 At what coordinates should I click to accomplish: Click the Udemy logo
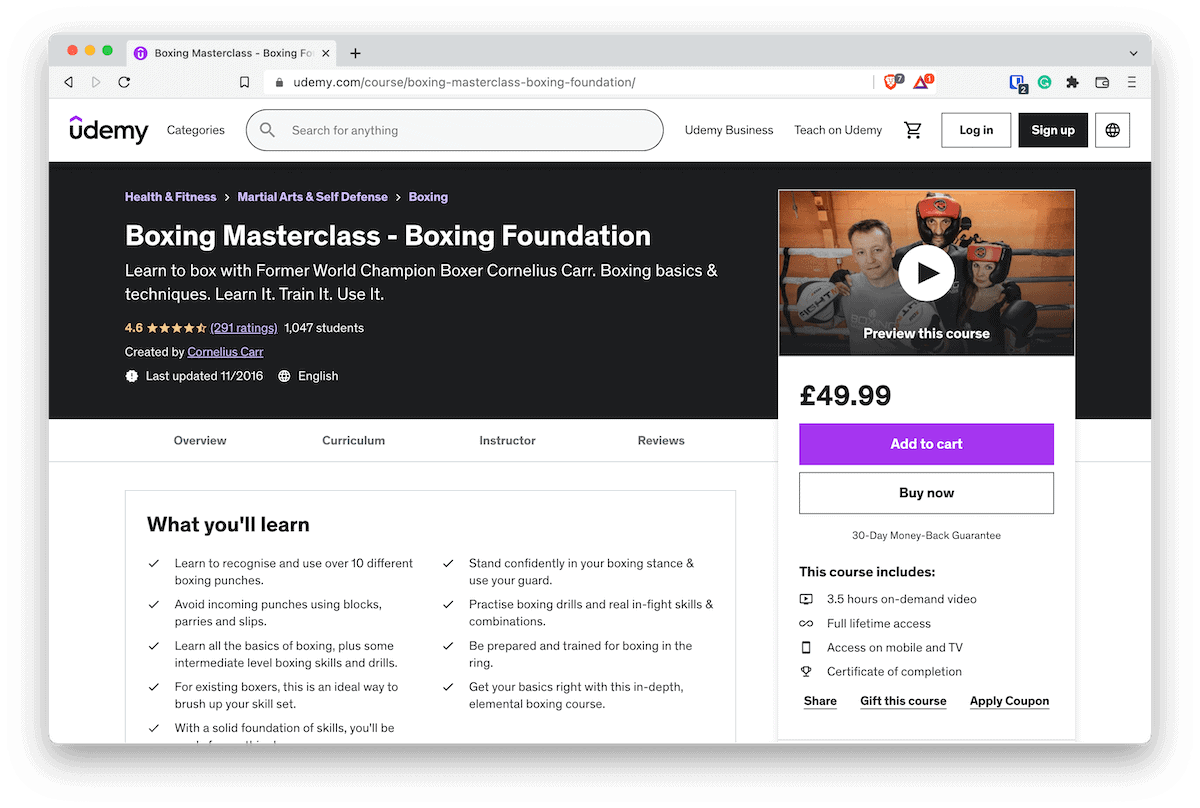click(108, 130)
